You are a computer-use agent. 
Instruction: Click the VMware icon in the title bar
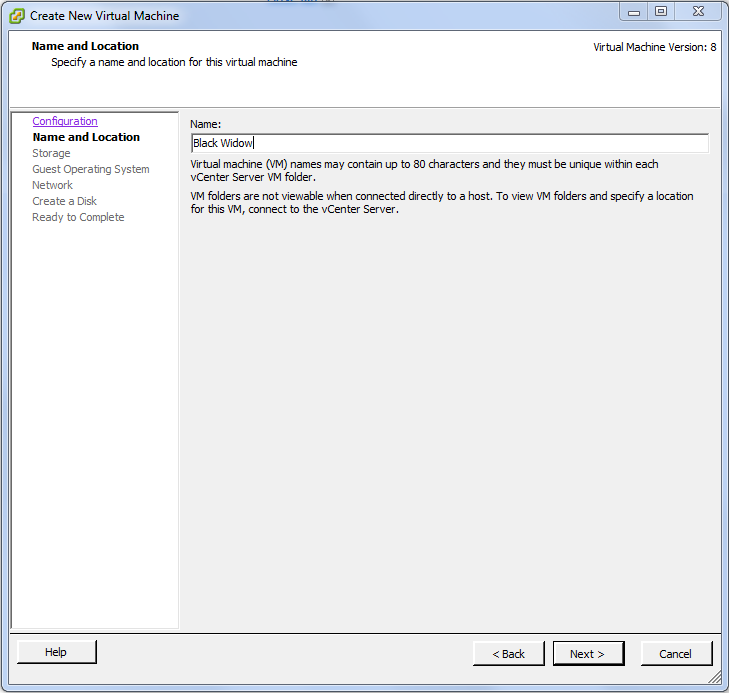click(x=17, y=15)
